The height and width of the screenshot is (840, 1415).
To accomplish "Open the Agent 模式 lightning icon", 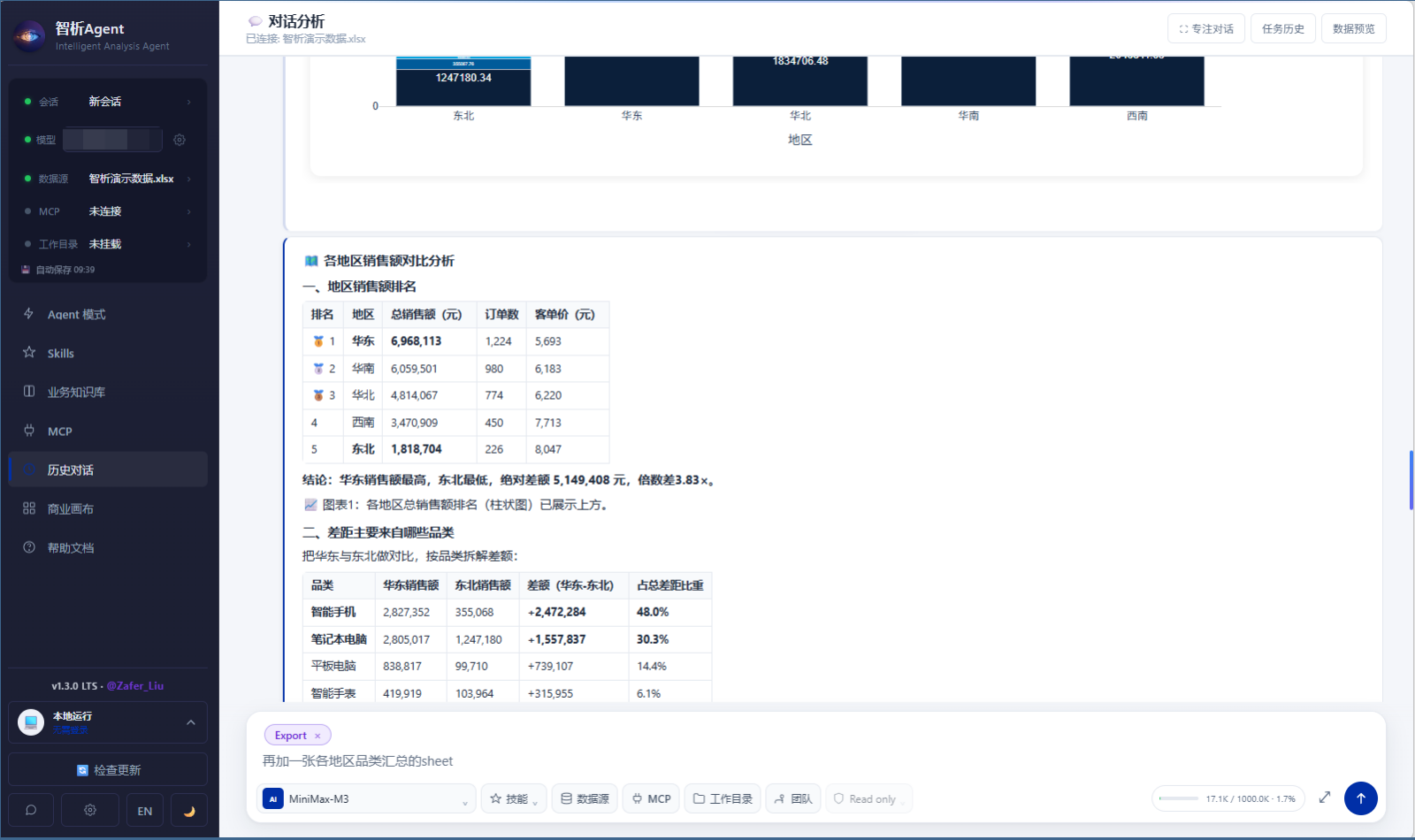I will 29,314.
